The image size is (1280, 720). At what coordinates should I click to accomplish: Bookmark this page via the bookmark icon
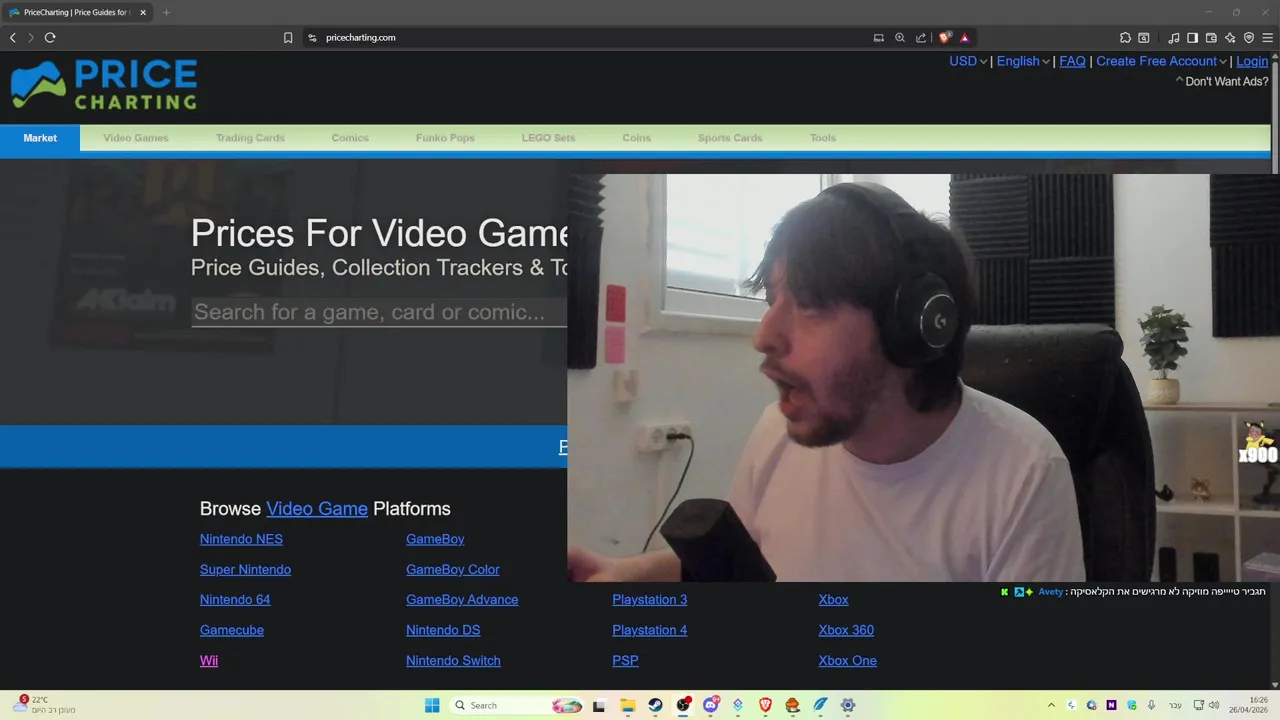[288, 38]
